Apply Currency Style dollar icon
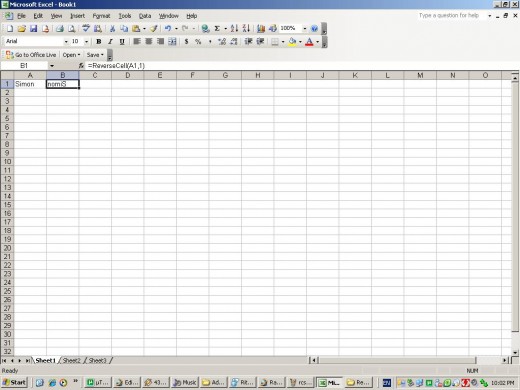520x390 pixels. coord(186,42)
